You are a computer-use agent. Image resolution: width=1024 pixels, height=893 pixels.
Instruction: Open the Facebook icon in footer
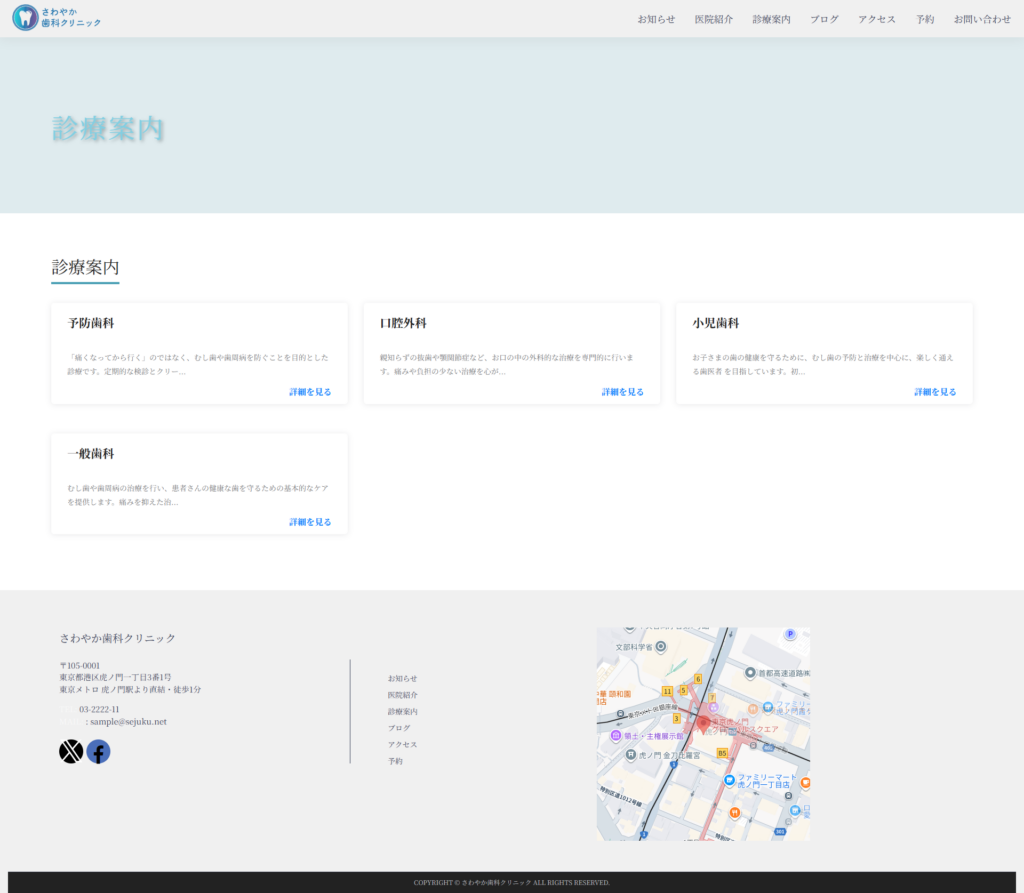(x=98, y=752)
